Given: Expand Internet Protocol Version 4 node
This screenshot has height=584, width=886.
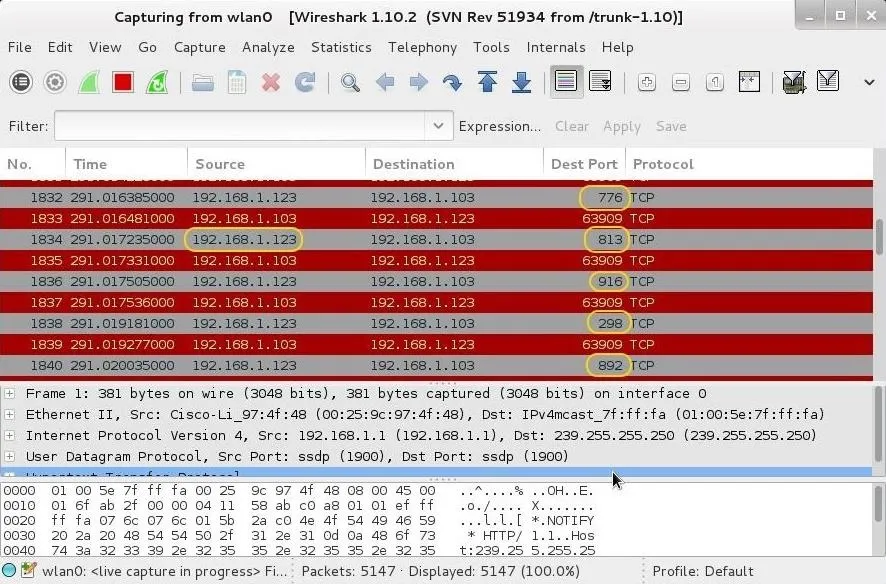Looking at the screenshot, I should 10,435.
